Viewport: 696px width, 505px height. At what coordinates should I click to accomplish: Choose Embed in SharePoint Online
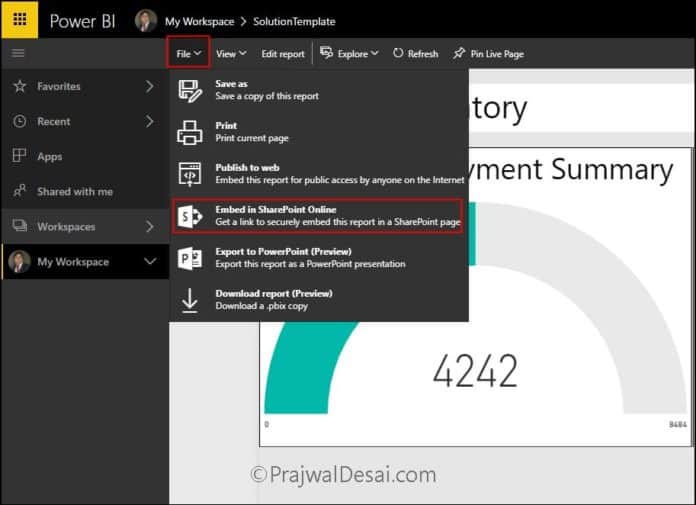pyautogui.click(x=318, y=216)
